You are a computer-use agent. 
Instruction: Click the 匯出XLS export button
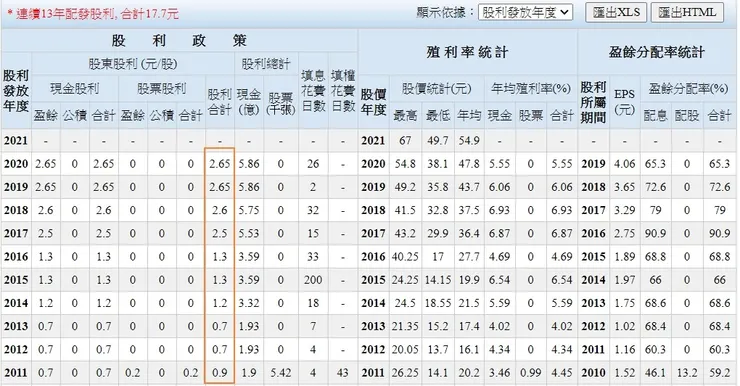(616, 12)
